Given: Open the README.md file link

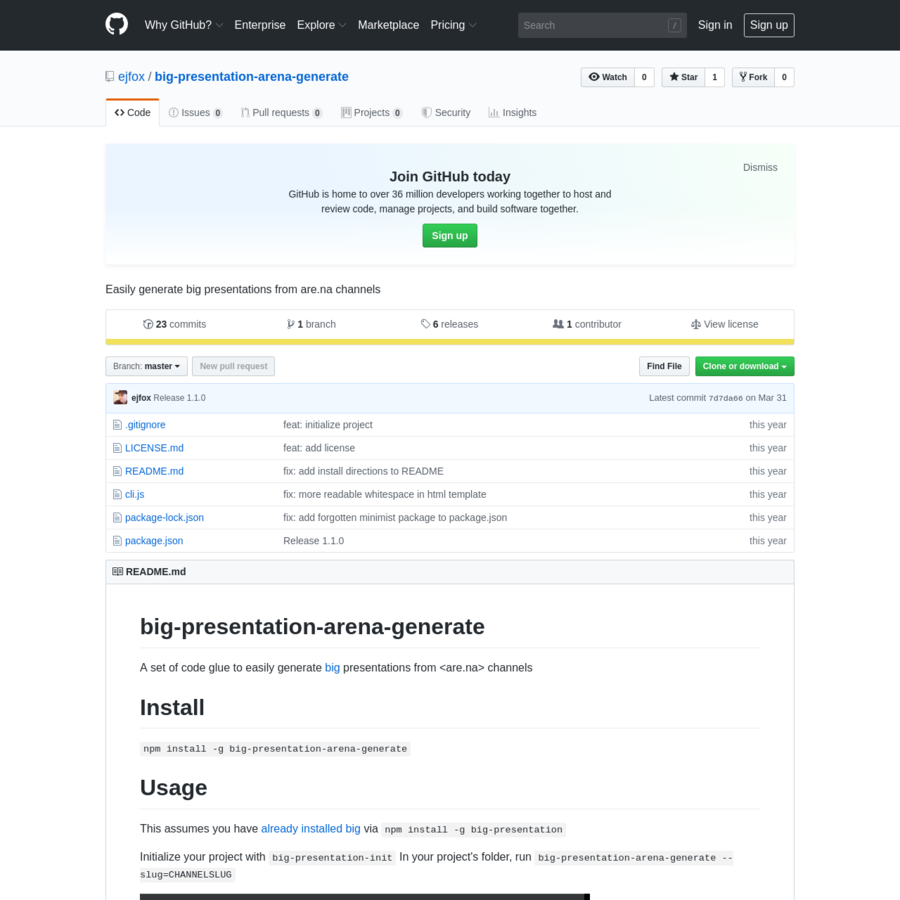Looking at the screenshot, I should 154,471.
